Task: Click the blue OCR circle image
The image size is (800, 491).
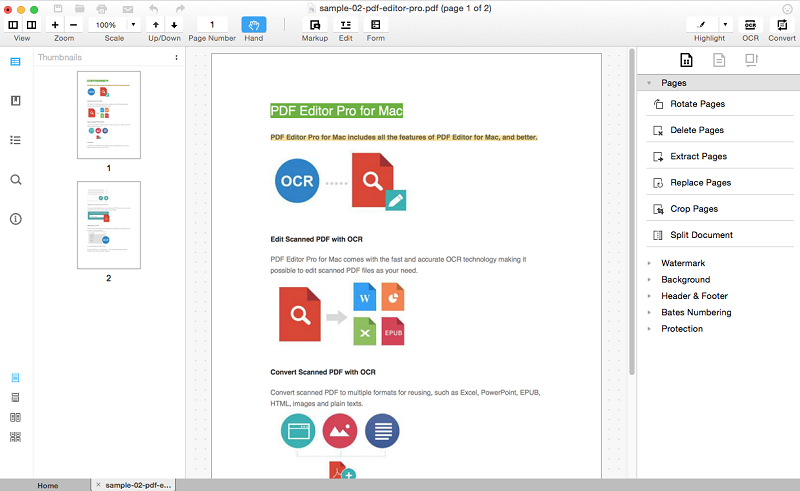Action: (297, 181)
